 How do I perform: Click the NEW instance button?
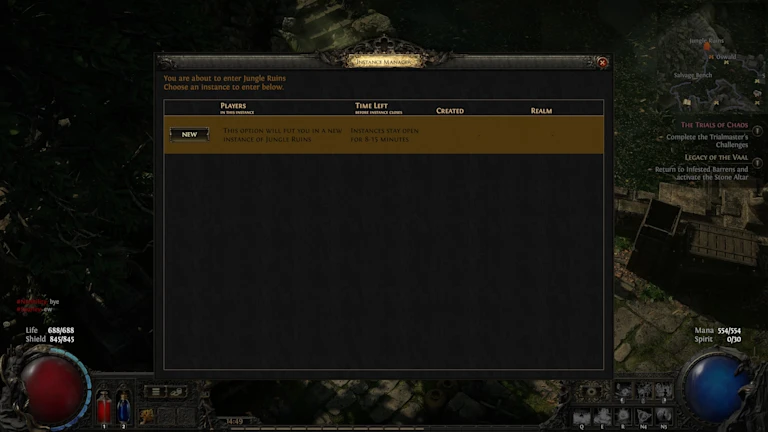[x=190, y=134]
